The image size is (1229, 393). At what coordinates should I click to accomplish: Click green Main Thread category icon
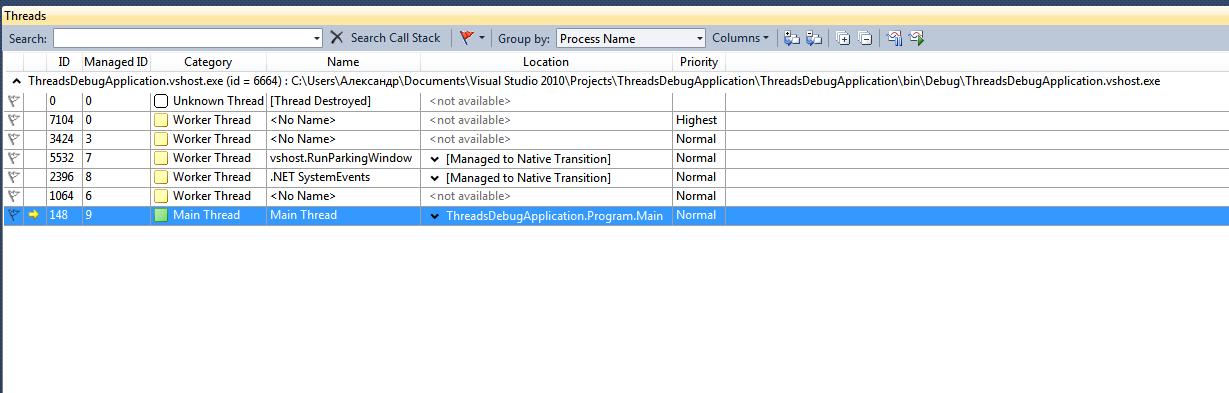tap(161, 215)
